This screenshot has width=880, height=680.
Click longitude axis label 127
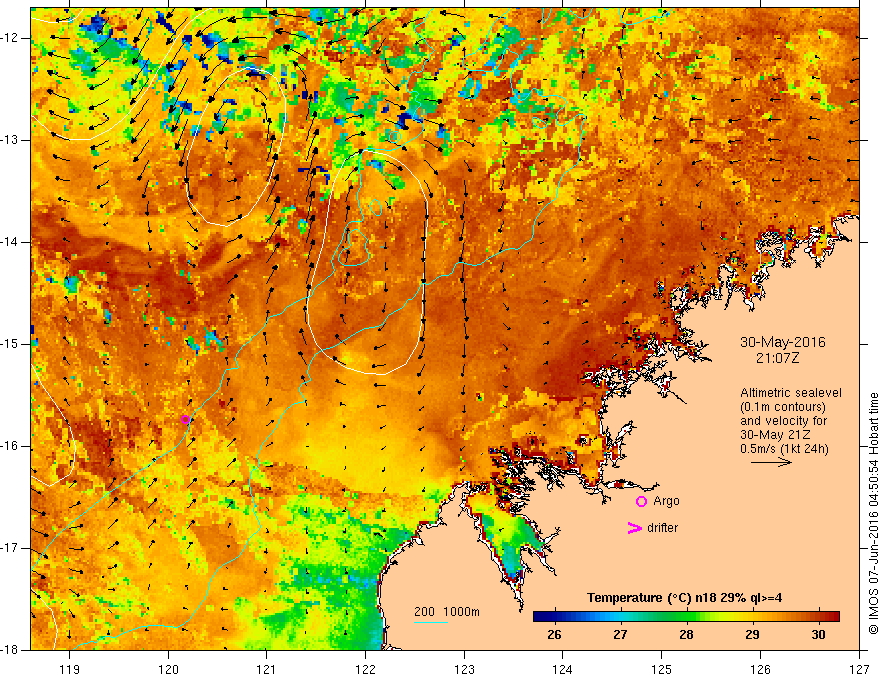pos(859,669)
